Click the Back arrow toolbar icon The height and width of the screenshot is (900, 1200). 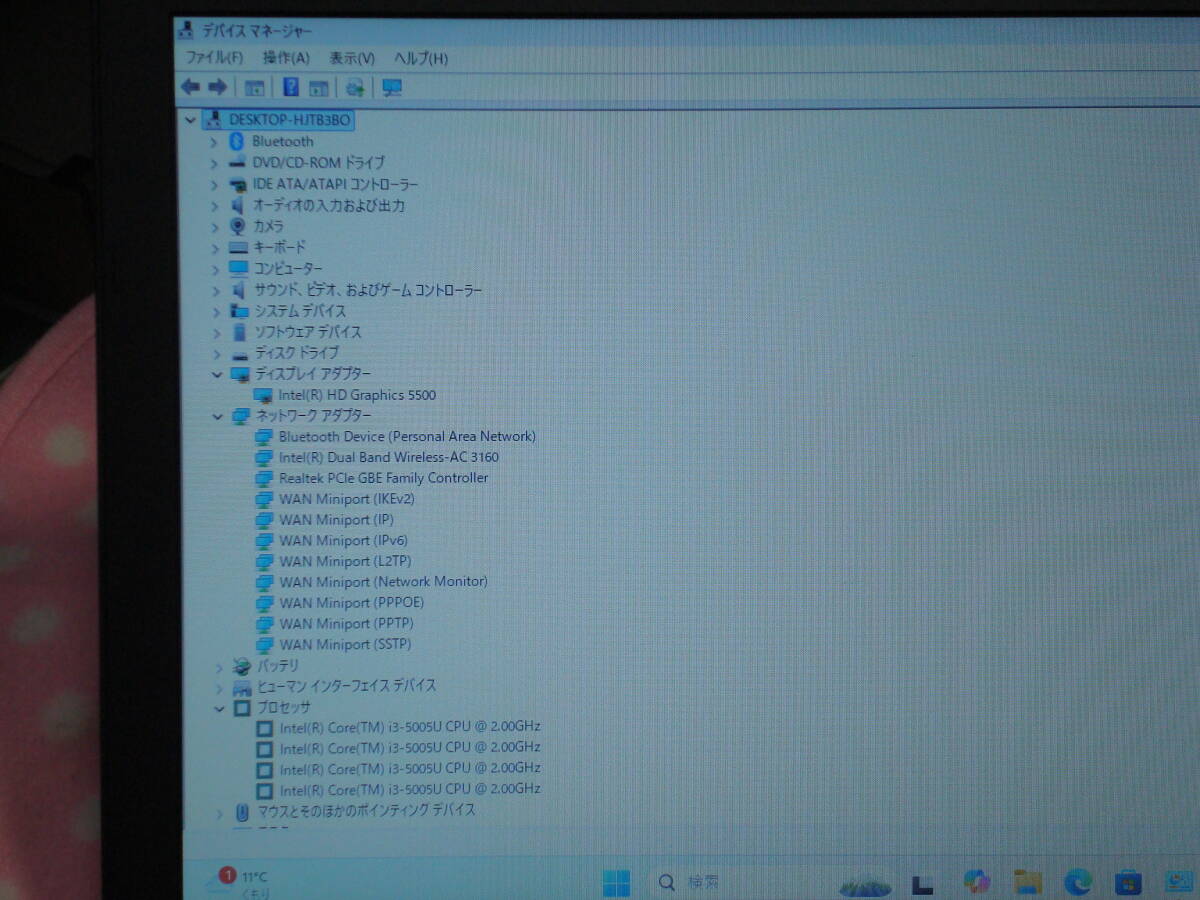coord(189,87)
